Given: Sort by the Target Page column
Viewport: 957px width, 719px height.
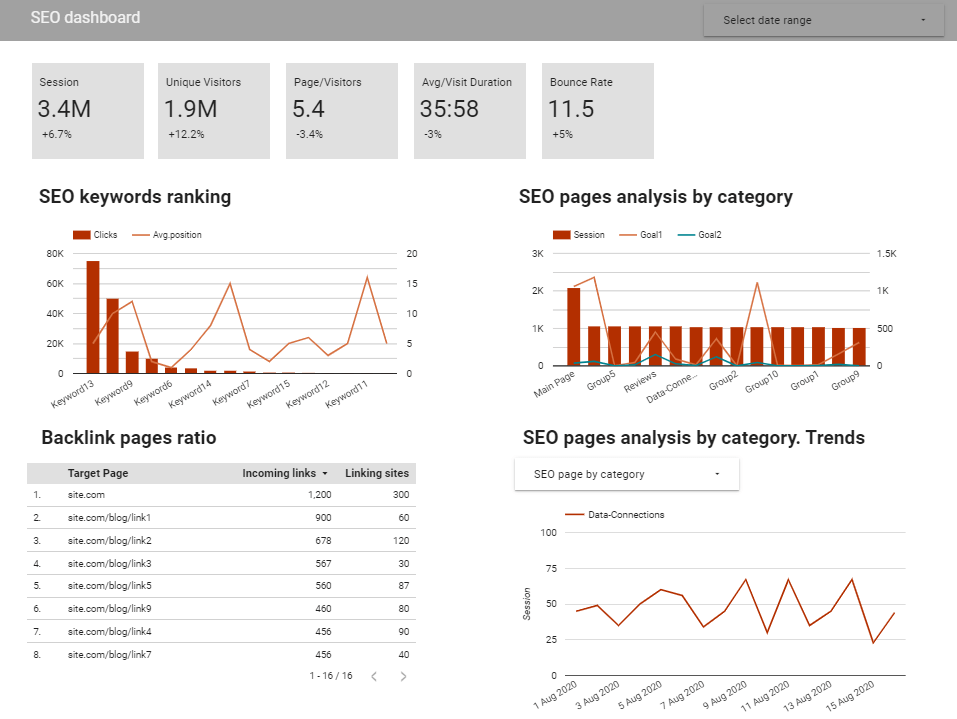Looking at the screenshot, I should [x=98, y=472].
